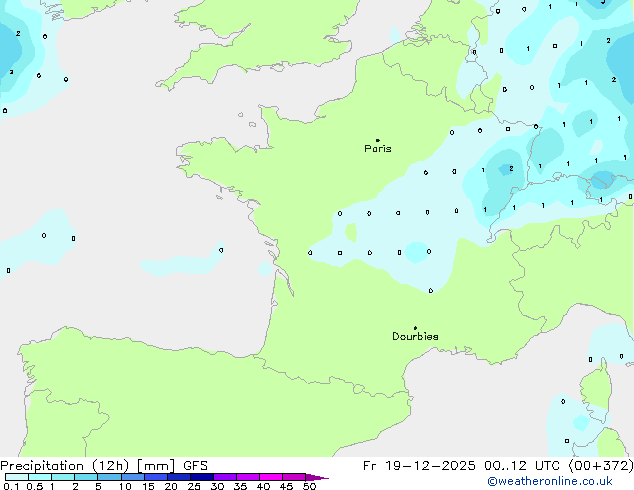Open the weatheronline.co.uk copyright link
Screen dimensions: 634x490
coord(550,481)
